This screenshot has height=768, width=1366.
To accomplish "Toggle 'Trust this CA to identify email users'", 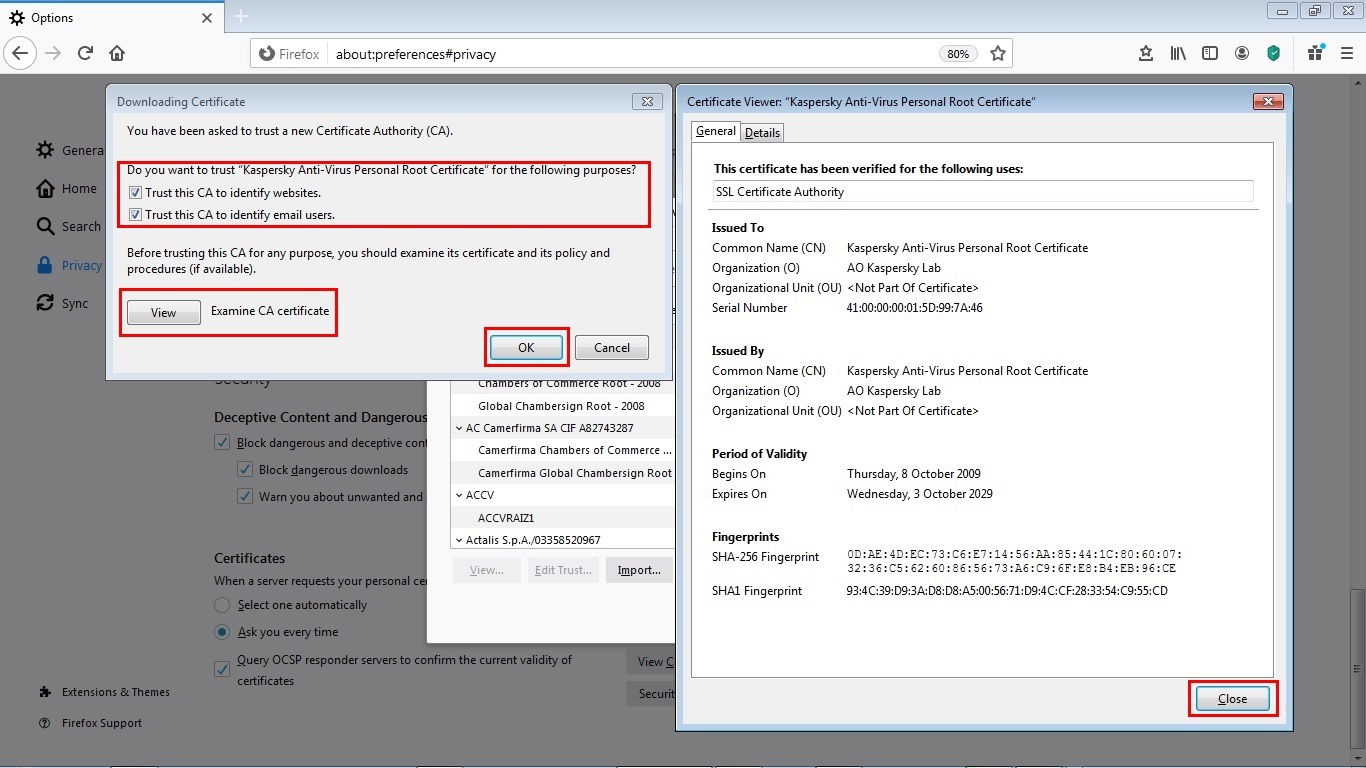I will [x=136, y=215].
